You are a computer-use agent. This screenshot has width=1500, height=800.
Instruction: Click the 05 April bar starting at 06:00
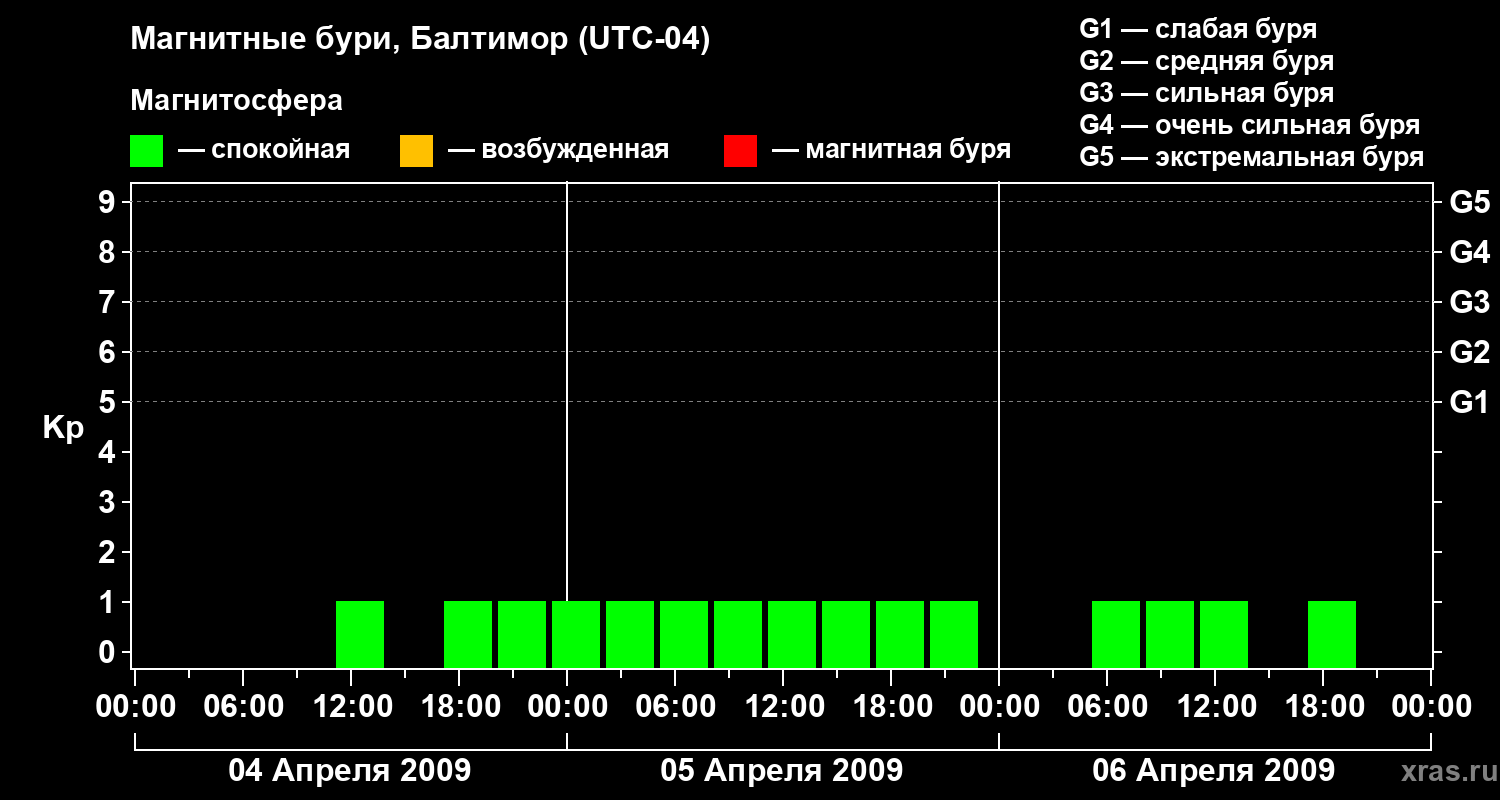684,634
